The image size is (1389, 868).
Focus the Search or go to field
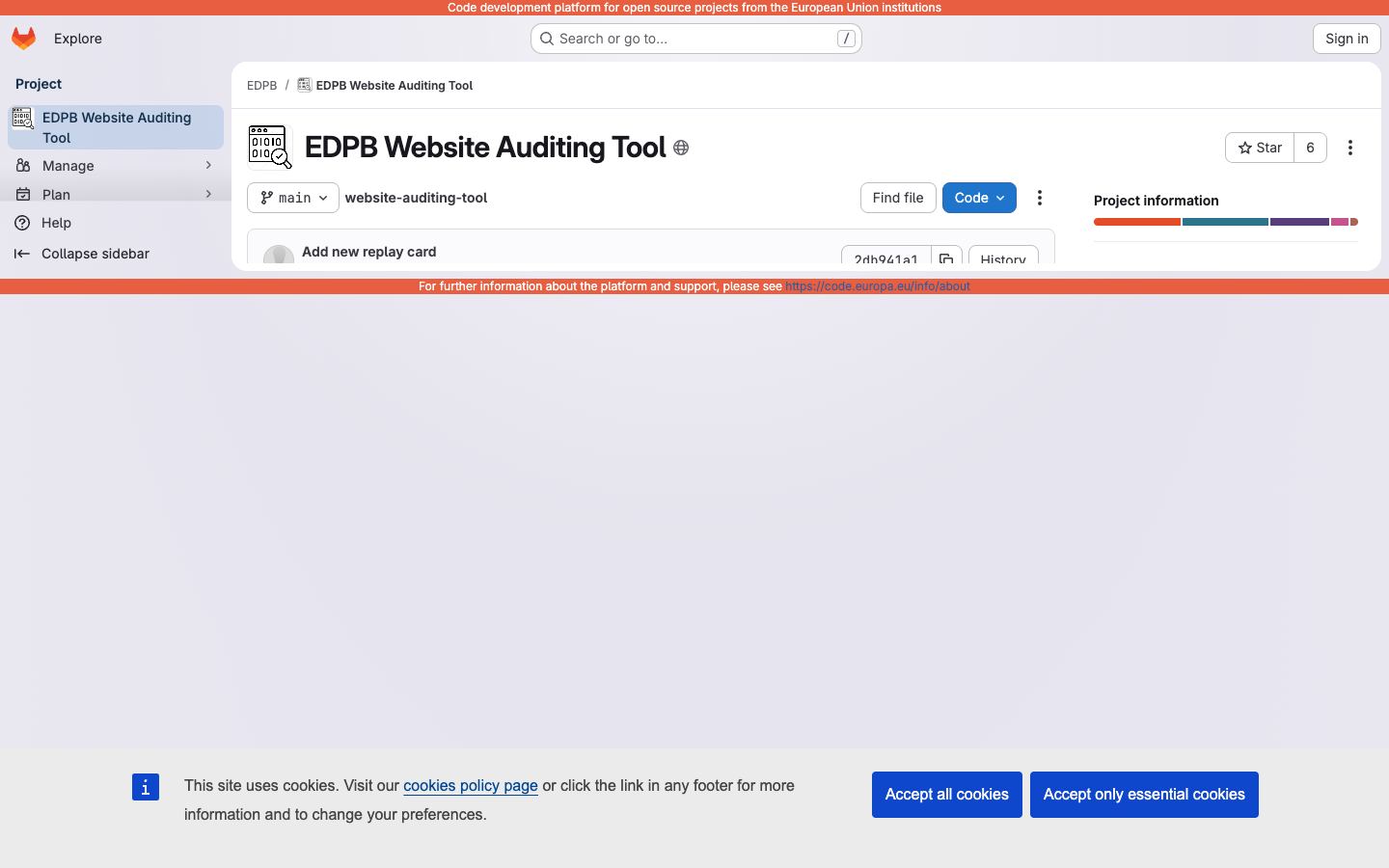[695, 39]
